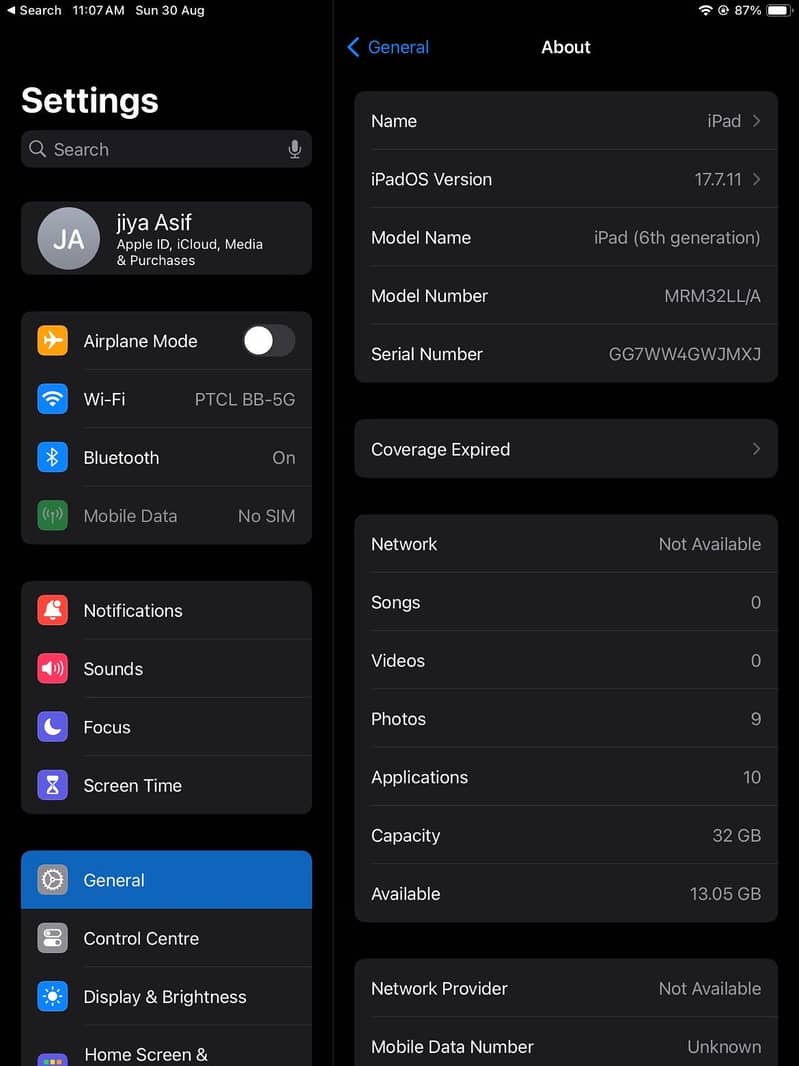Open Bluetooth settings

coord(167,458)
